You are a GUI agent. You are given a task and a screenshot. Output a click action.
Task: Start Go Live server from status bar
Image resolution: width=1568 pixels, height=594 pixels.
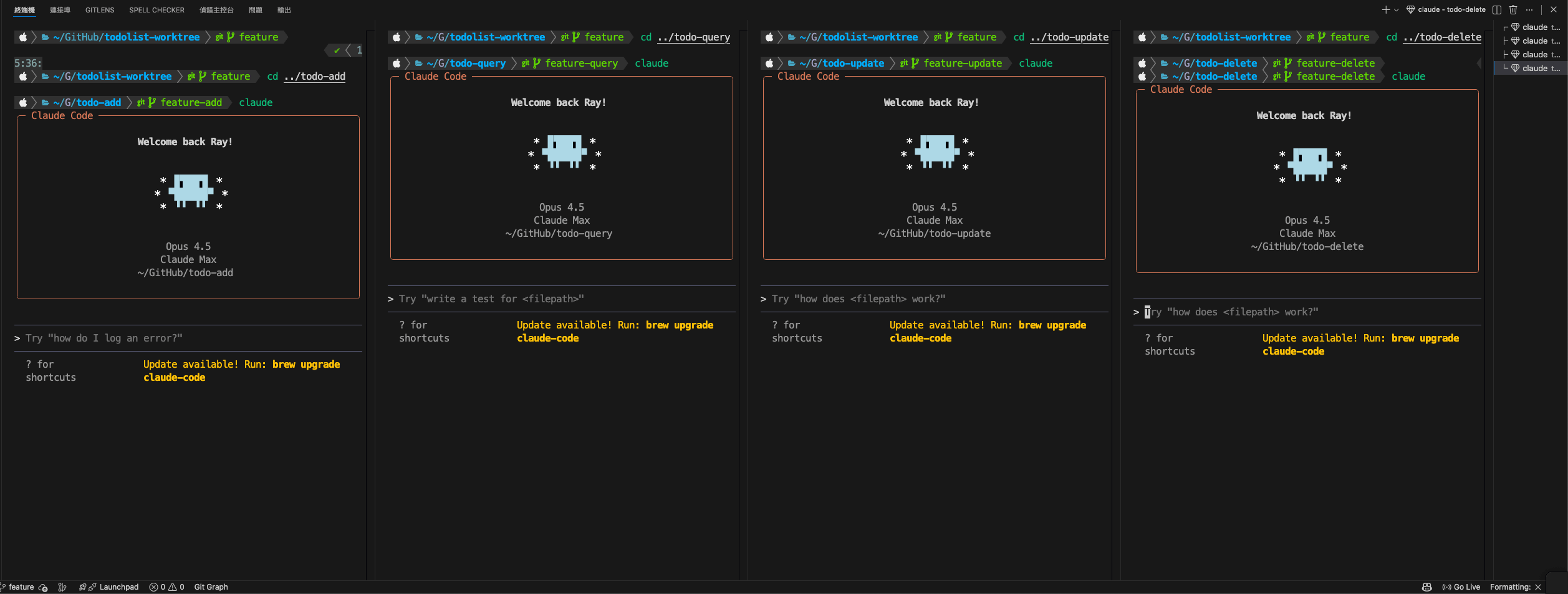(x=1461, y=587)
